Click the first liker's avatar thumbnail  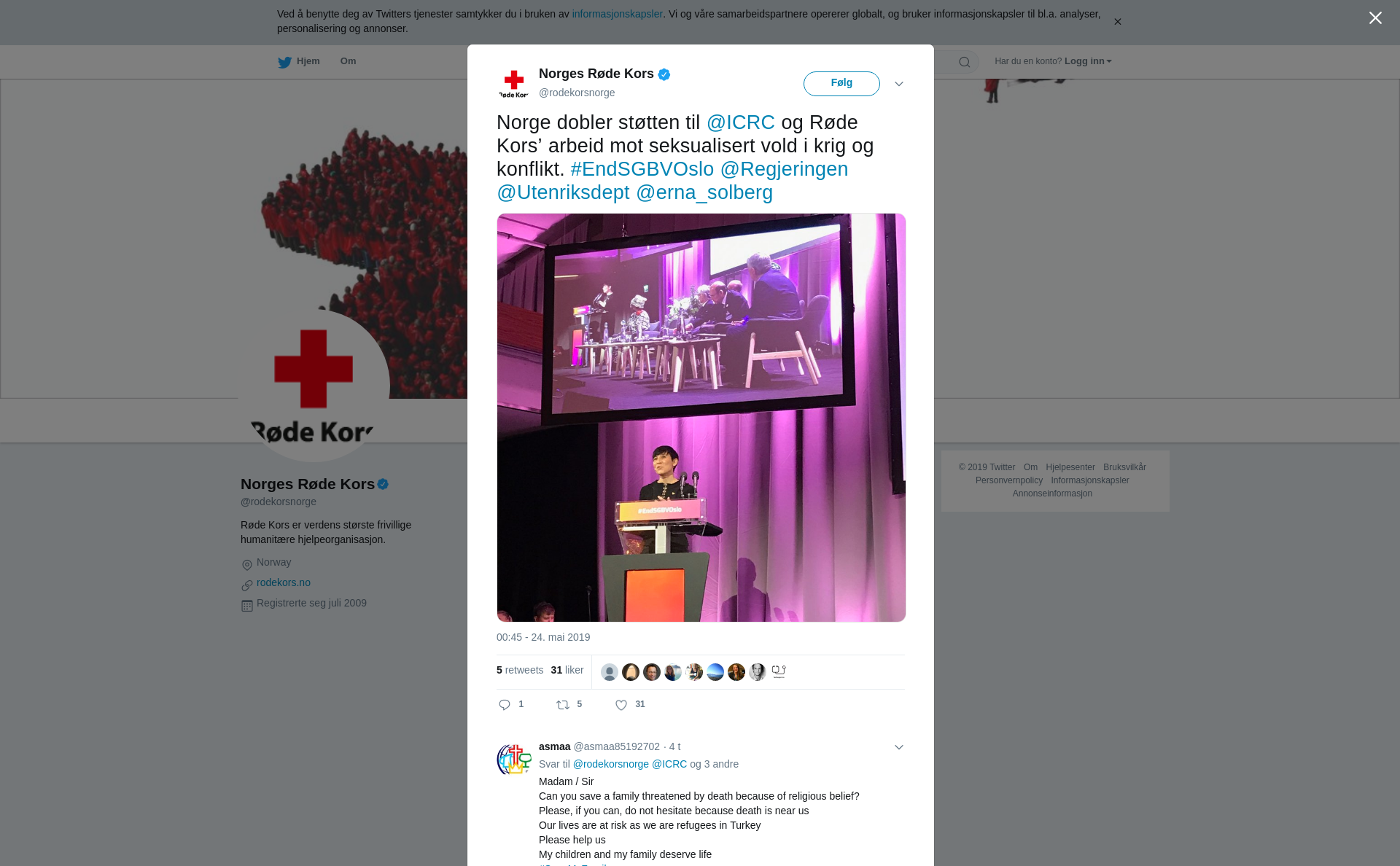pos(610,672)
